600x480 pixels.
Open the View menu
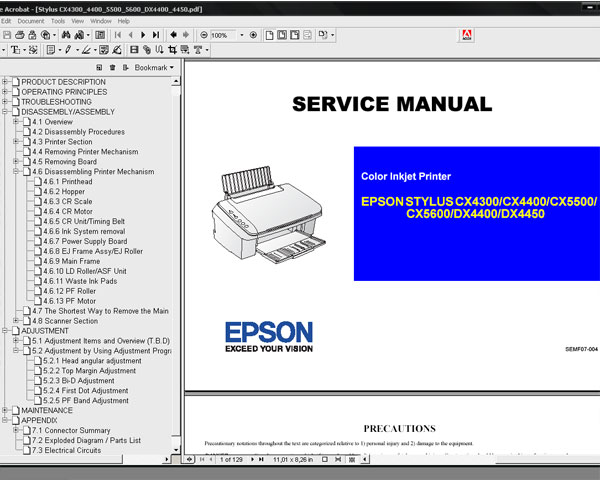pos(78,21)
